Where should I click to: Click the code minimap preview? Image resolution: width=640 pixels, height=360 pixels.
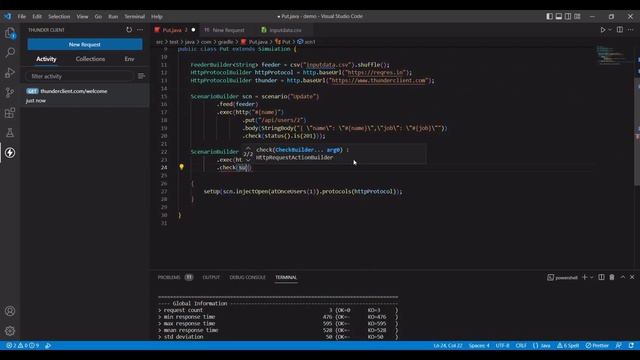point(611,55)
